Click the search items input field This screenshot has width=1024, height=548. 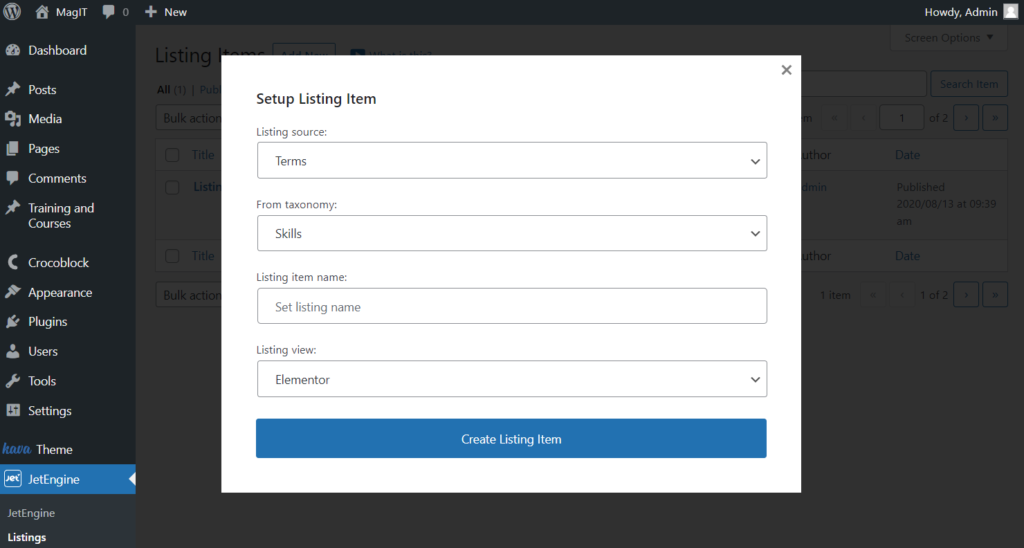pyautogui.click(x=864, y=84)
